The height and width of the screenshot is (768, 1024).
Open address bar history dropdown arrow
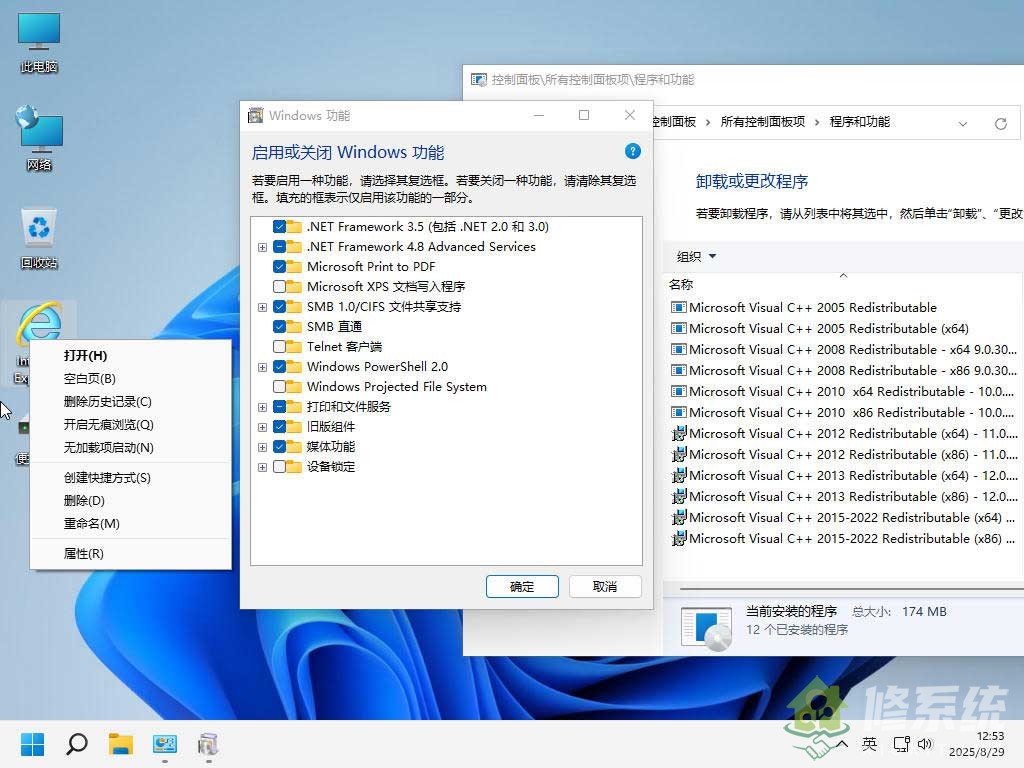pos(963,123)
